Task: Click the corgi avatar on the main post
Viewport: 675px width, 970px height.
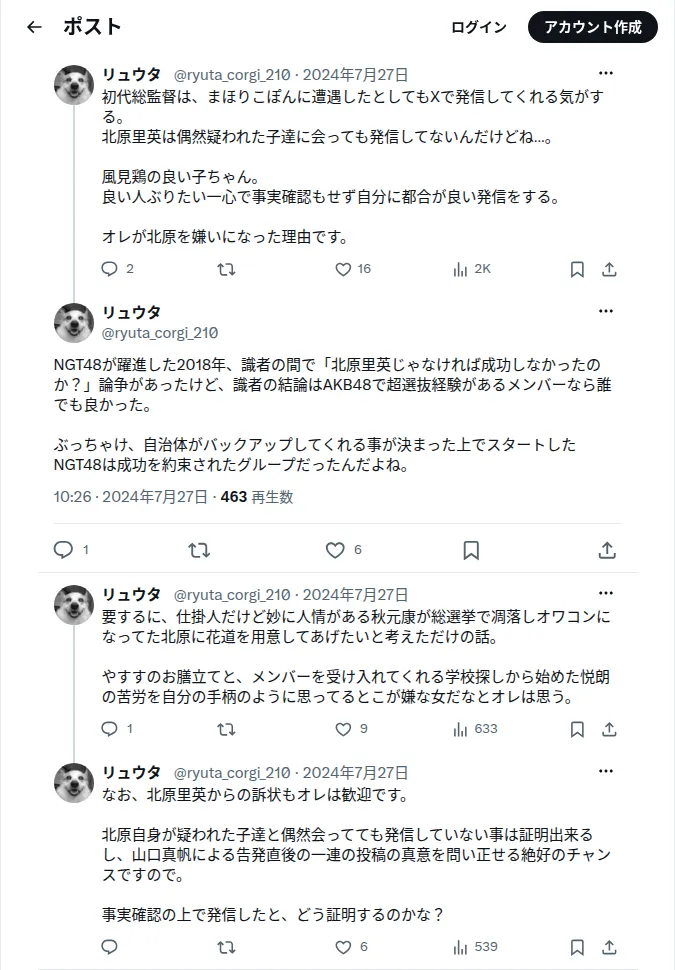Action: coord(74,323)
